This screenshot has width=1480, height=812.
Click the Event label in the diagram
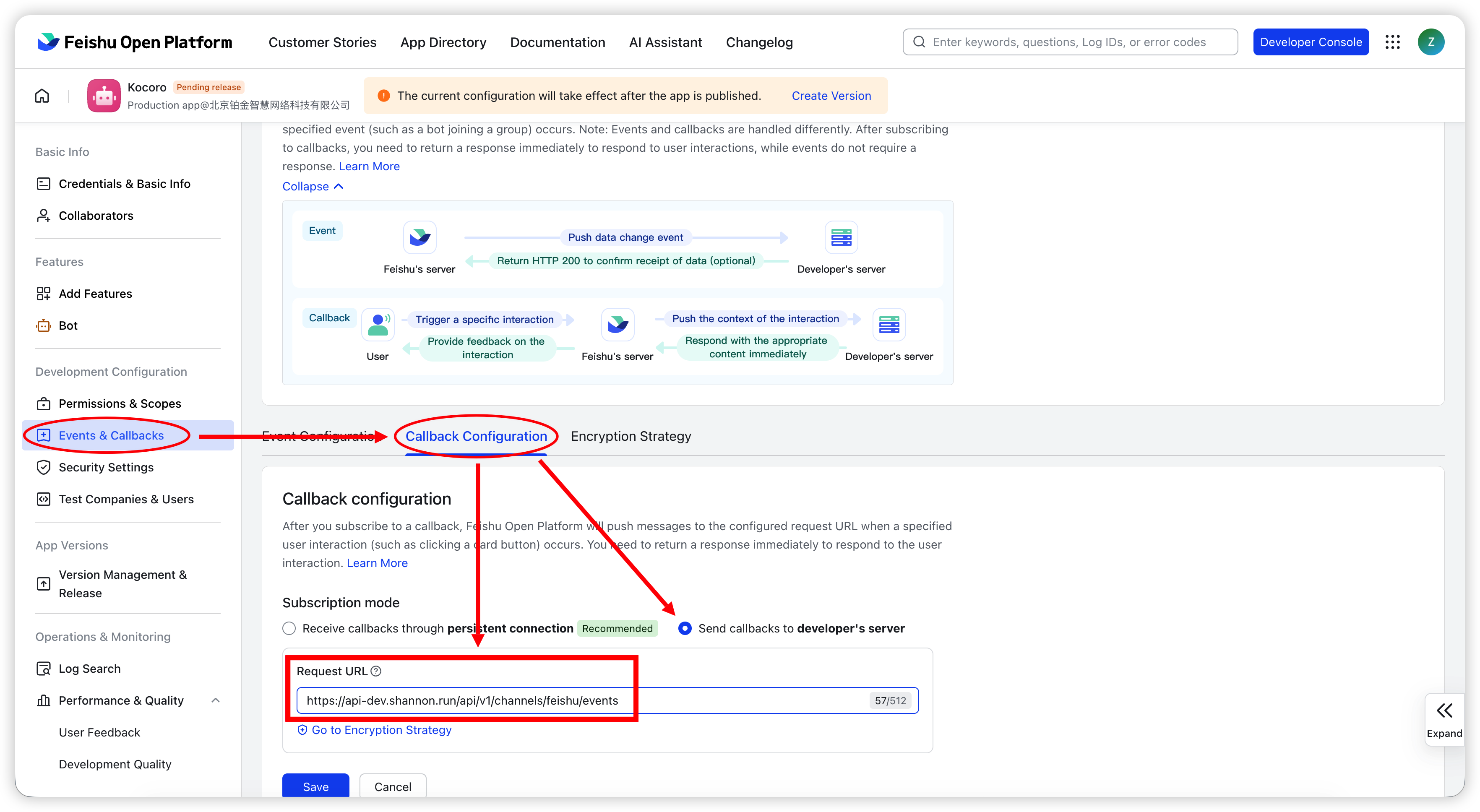click(x=322, y=230)
